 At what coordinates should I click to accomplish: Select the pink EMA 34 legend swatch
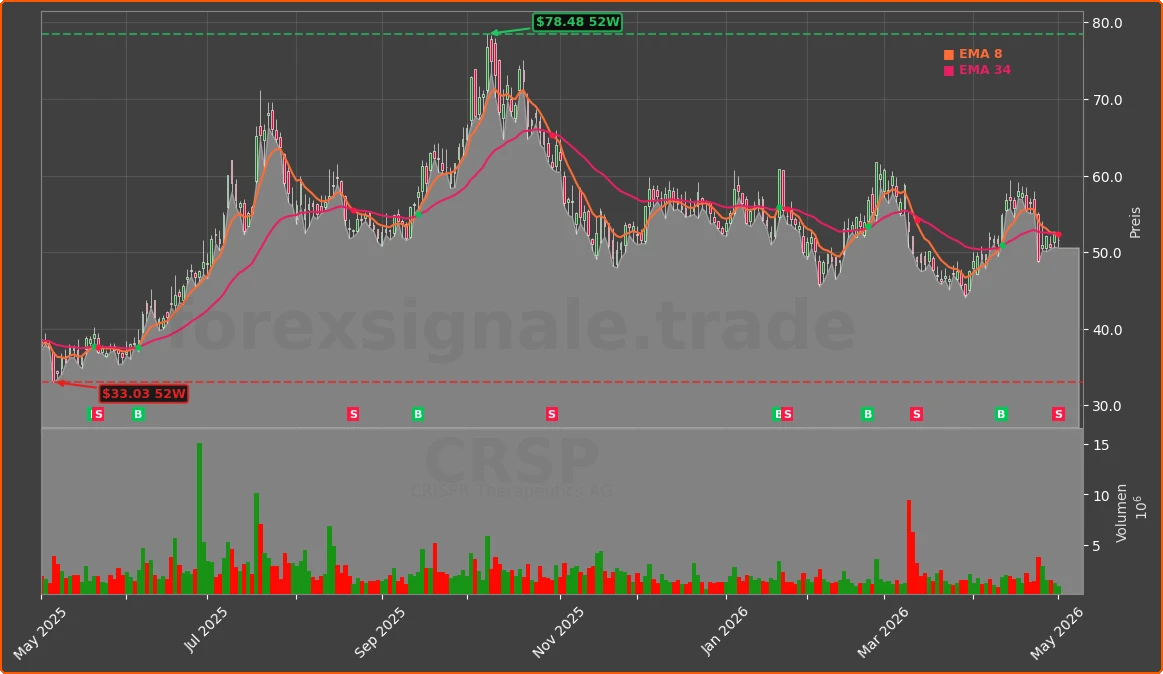(949, 70)
